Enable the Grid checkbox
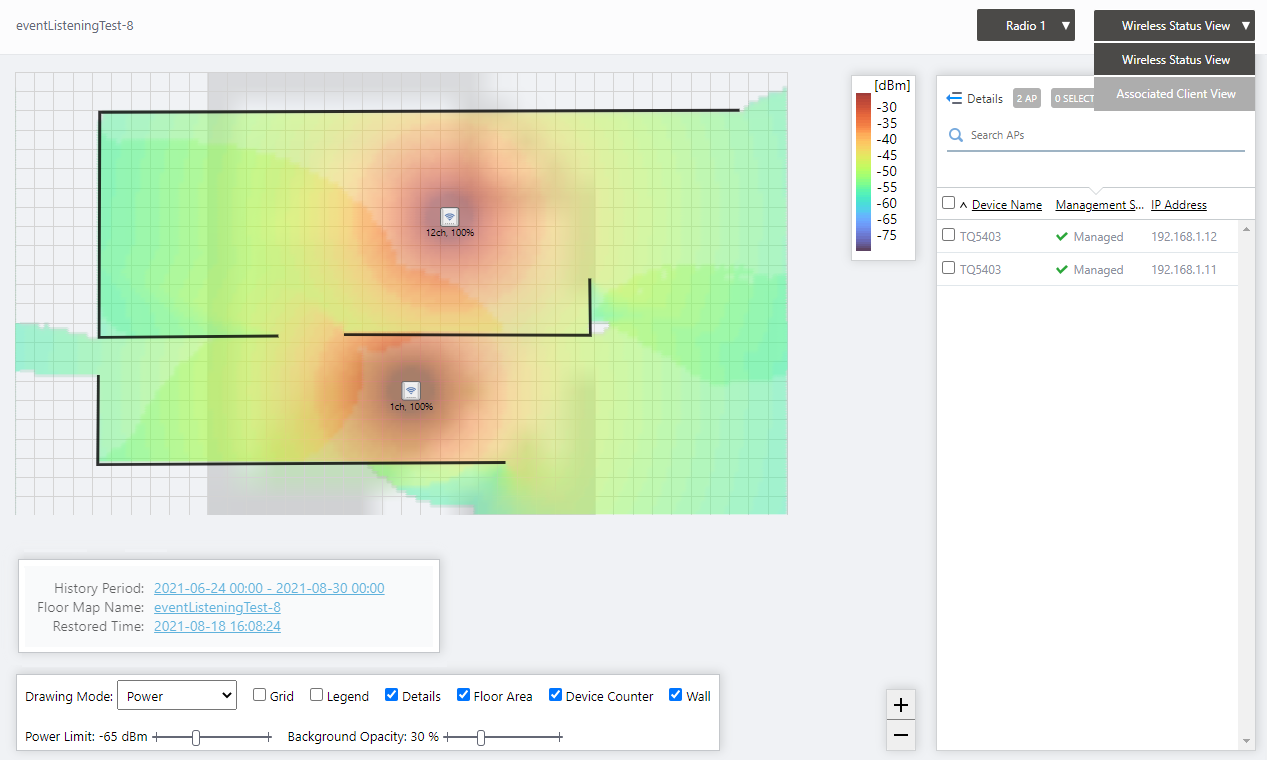Viewport: 1267px width, 760px height. pyautogui.click(x=260, y=695)
